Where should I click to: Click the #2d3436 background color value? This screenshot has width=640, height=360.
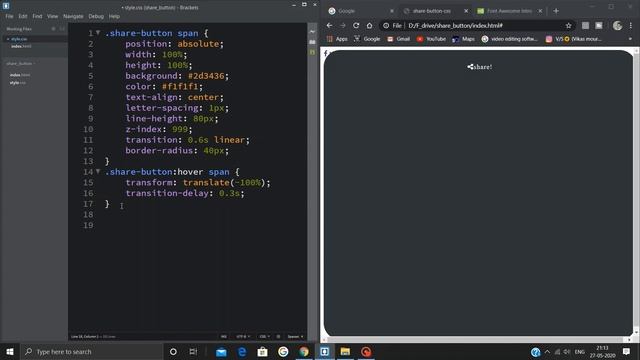click(x=206, y=76)
